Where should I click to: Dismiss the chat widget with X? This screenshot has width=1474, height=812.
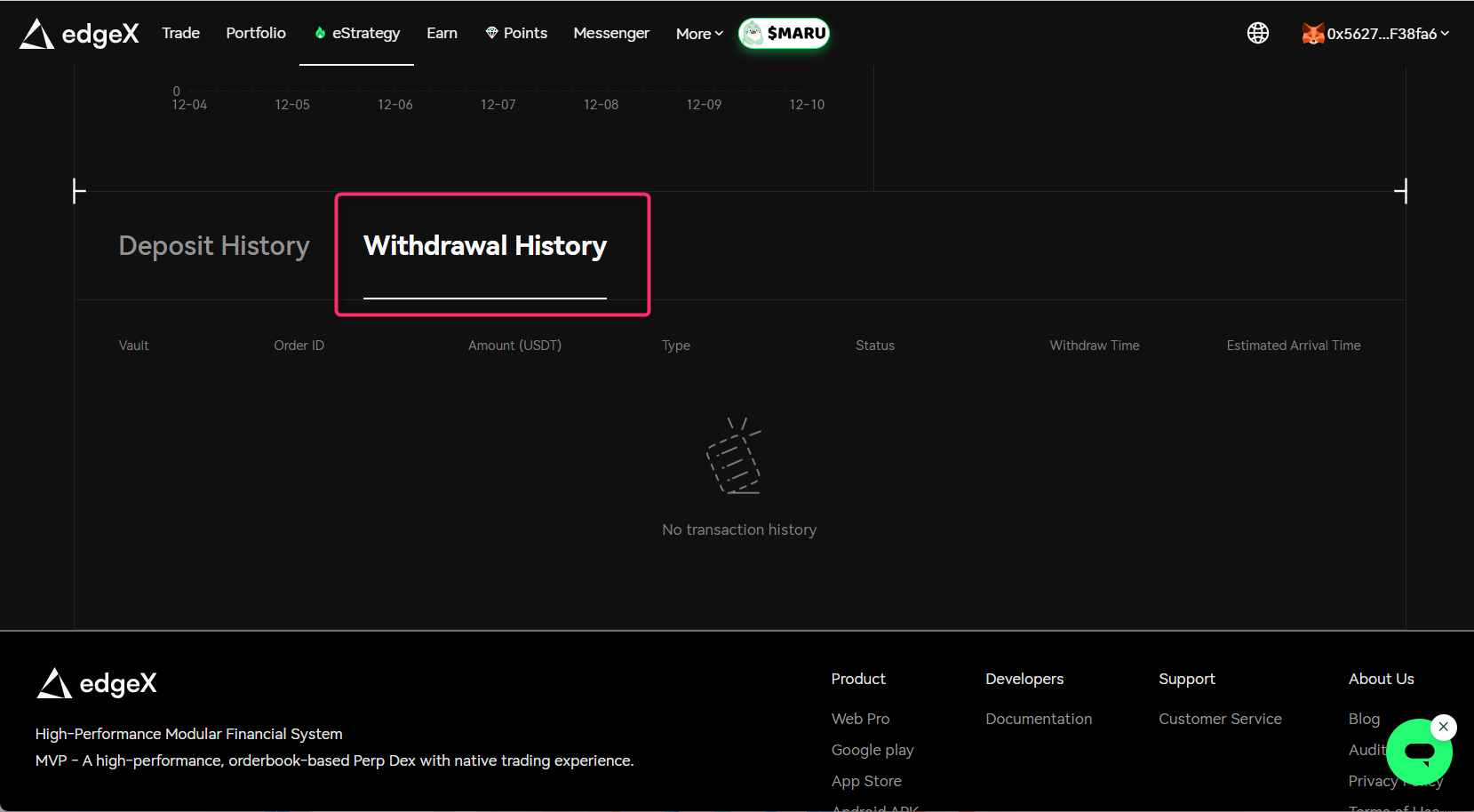[x=1444, y=727]
